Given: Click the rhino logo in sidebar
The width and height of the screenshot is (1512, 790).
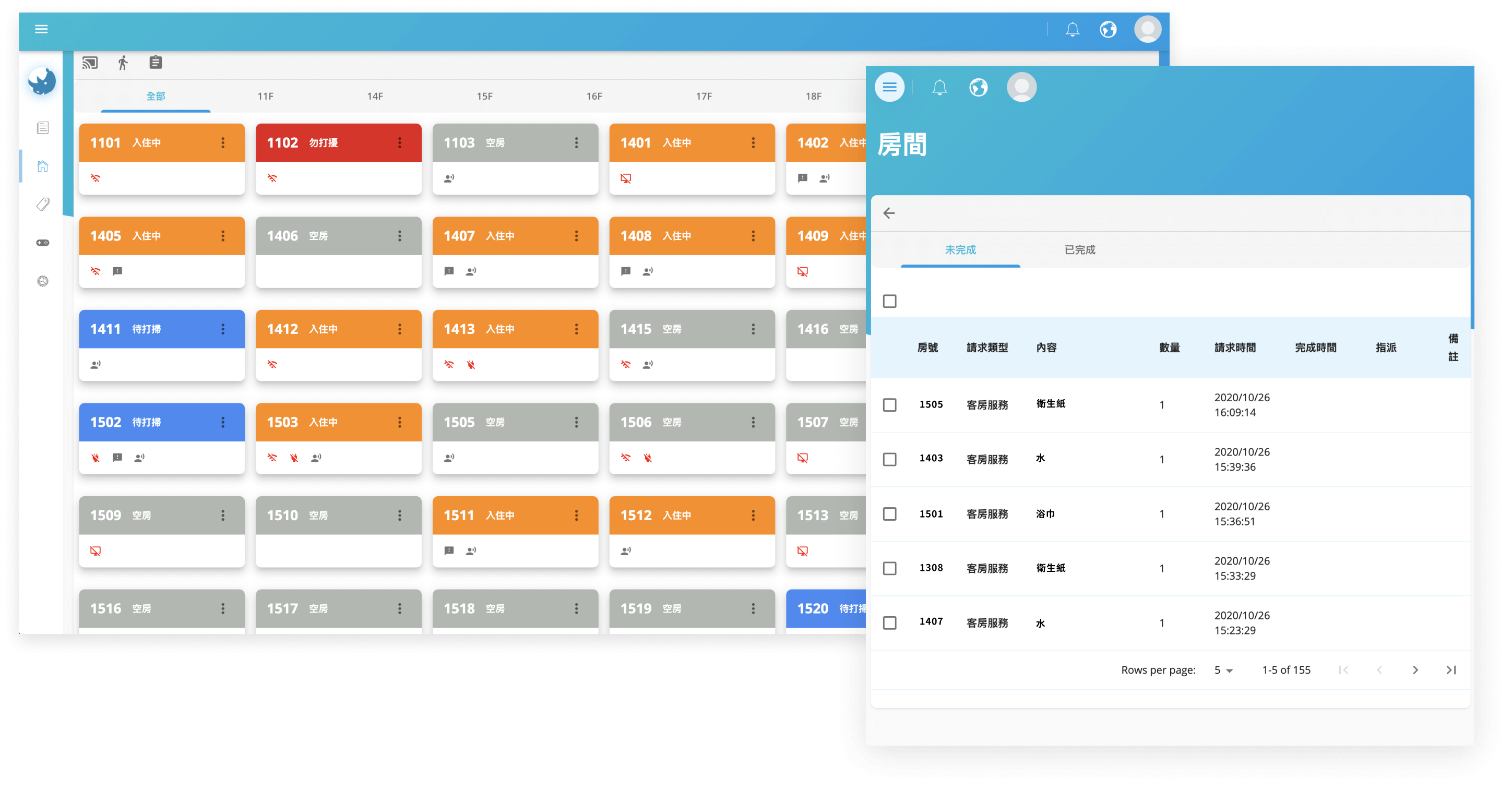Looking at the screenshot, I should tap(42, 81).
